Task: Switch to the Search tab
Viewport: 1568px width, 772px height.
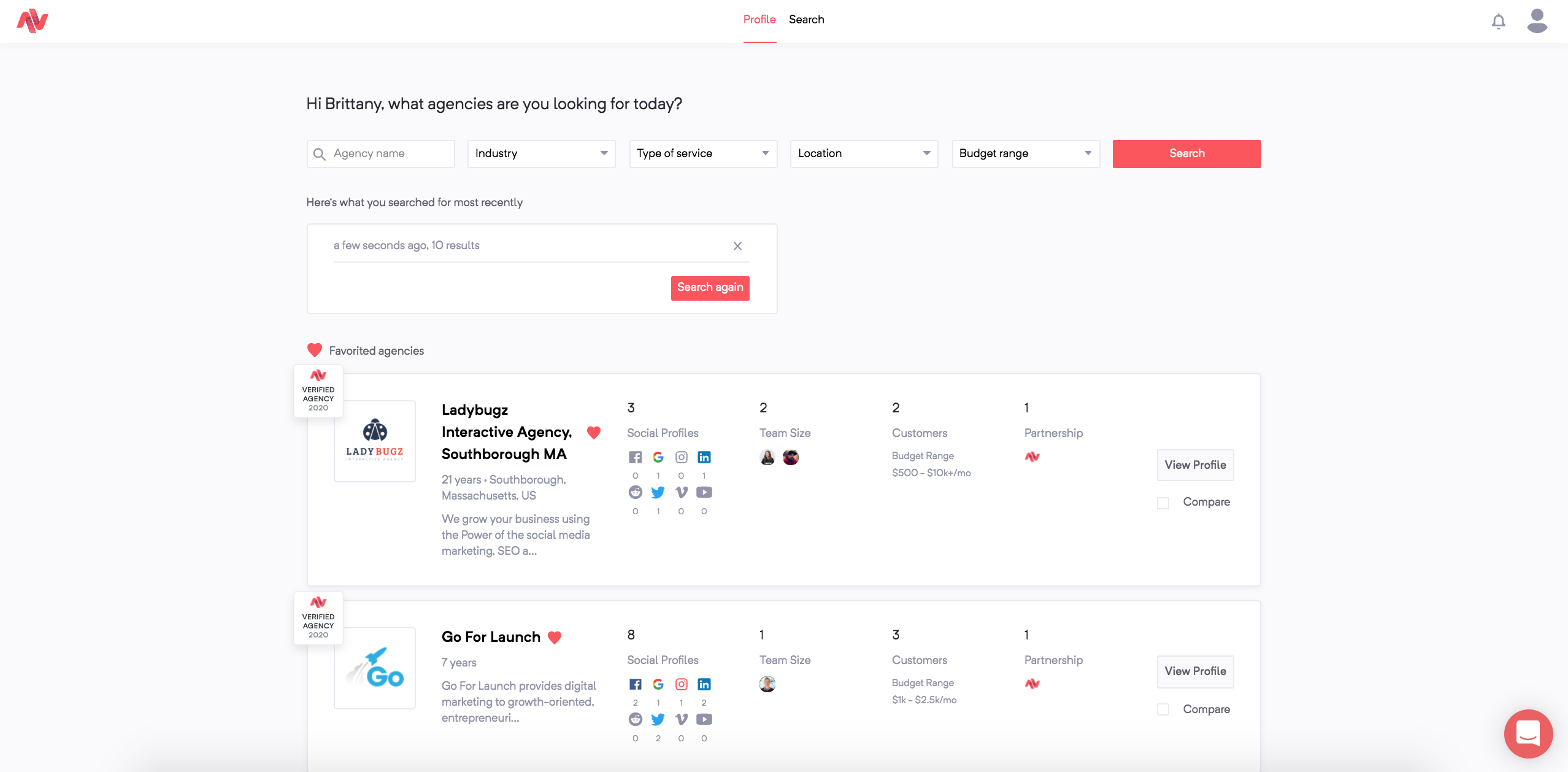Action: [807, 20]
